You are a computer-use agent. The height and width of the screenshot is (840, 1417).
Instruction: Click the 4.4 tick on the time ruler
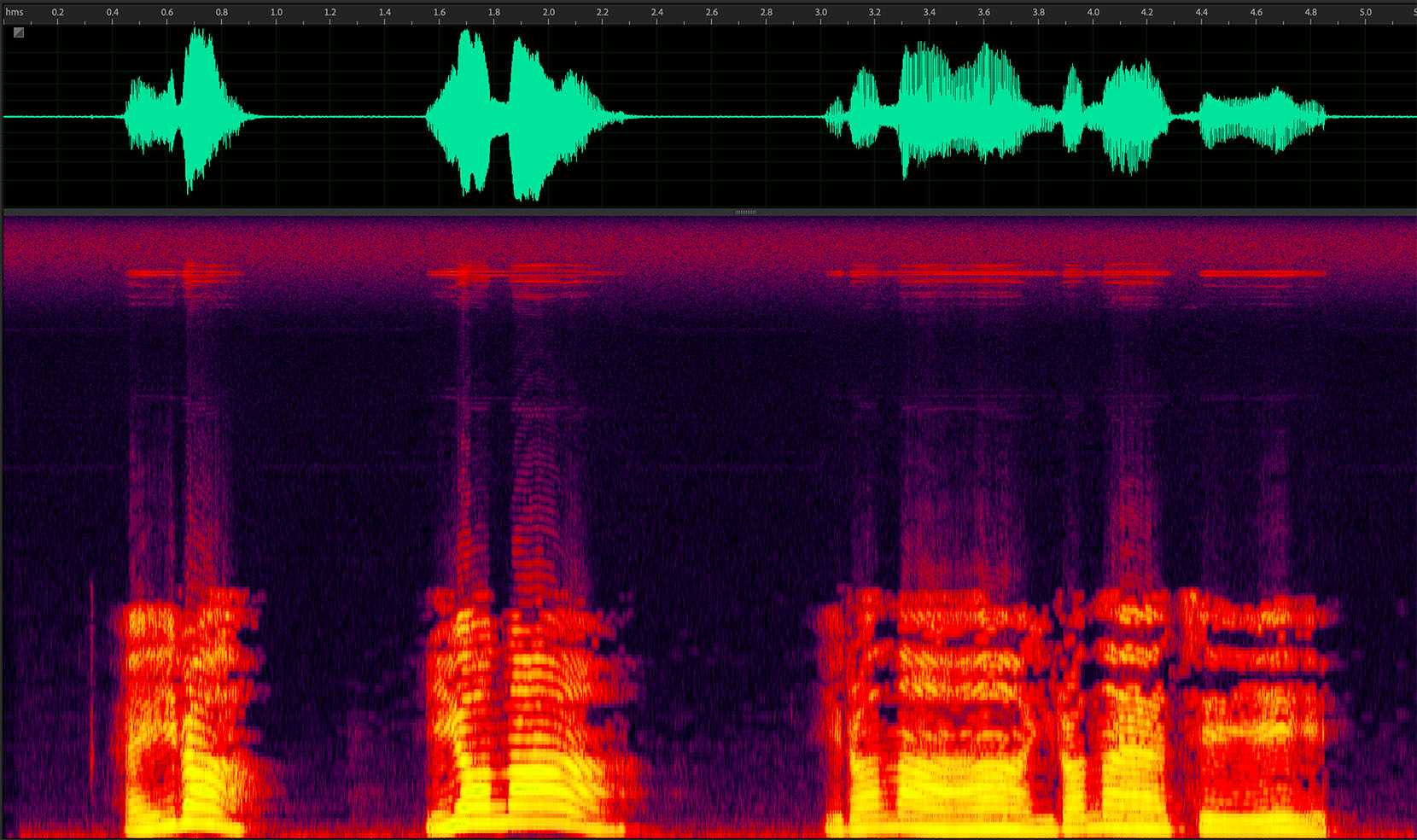(1202, 13)
